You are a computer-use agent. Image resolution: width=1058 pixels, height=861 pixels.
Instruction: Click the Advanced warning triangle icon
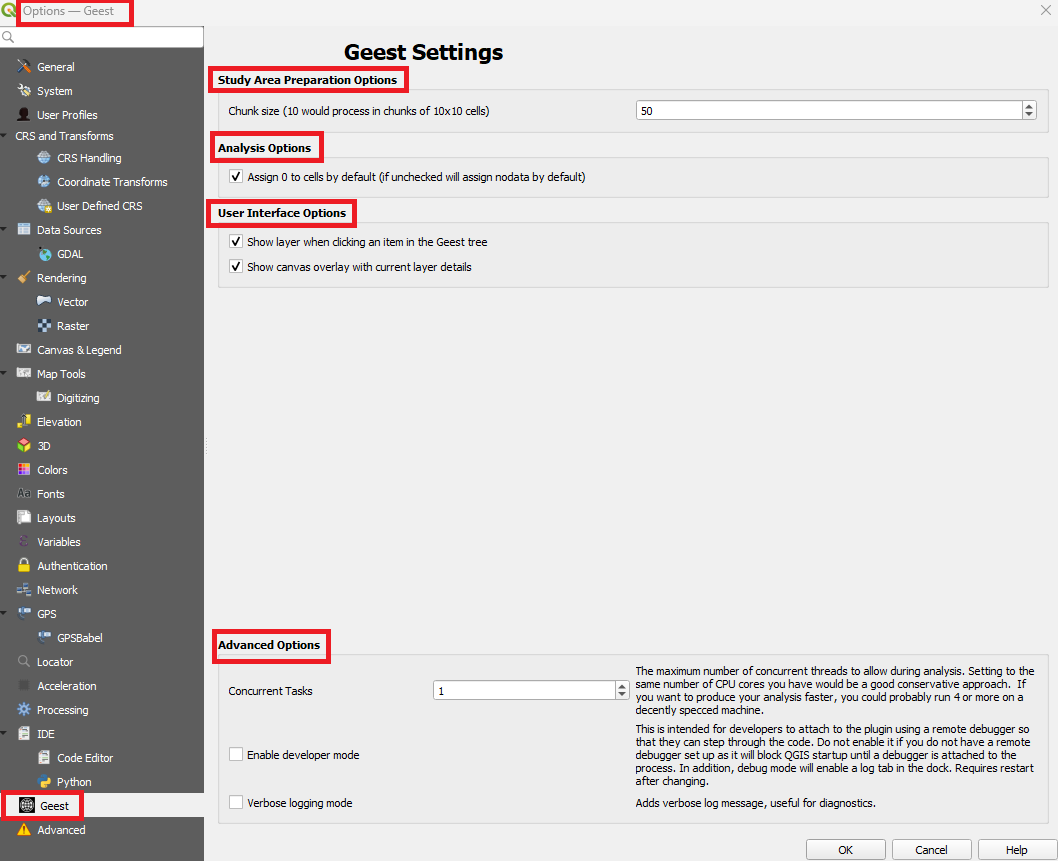click(x=24, y=829)
